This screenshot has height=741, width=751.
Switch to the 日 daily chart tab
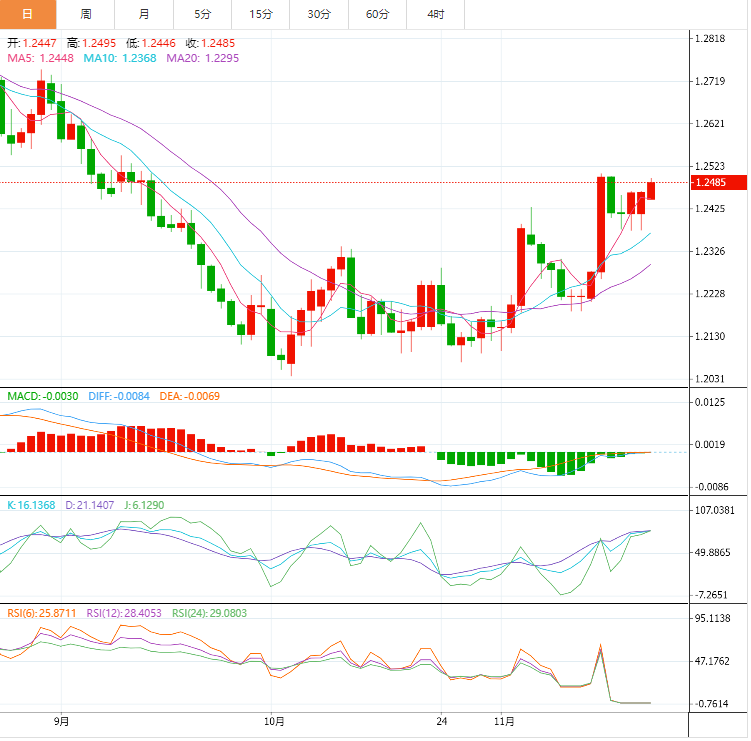27,14
